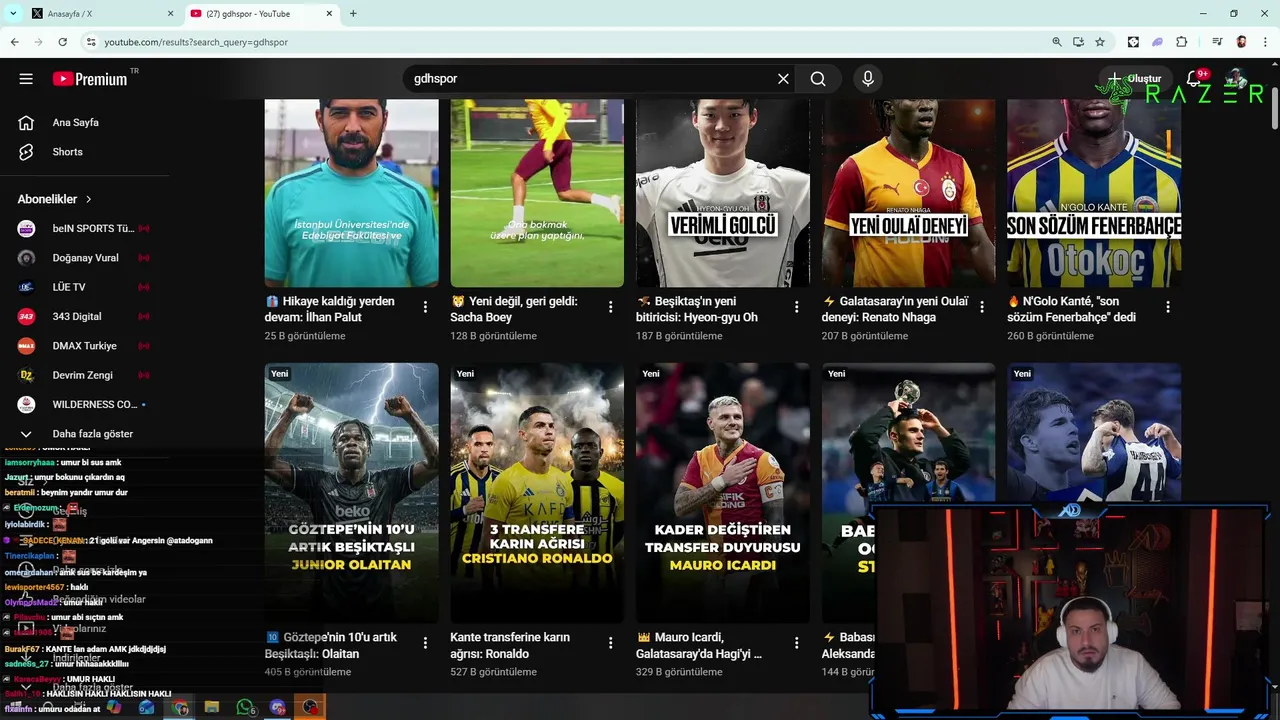Viewport: 1280px width, 720px height.
Task: Close the gdhspor YouTube tab
Action: 329,14
